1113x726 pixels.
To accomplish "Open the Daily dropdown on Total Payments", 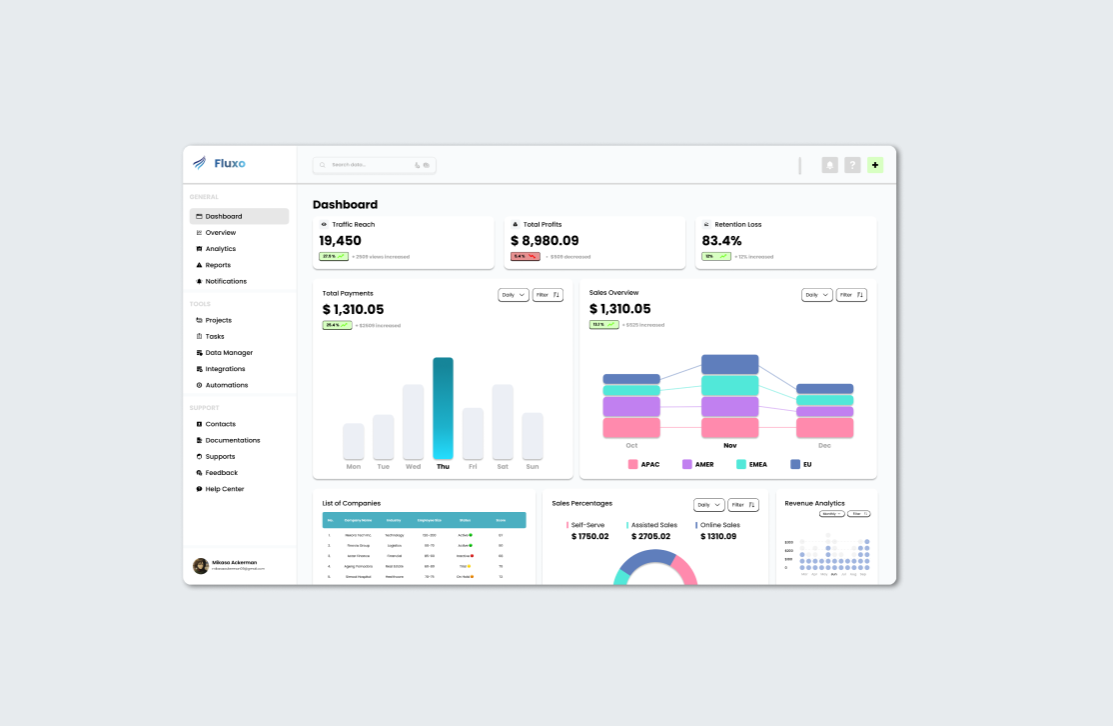I will pyautogui.click(x=512, y=294).
